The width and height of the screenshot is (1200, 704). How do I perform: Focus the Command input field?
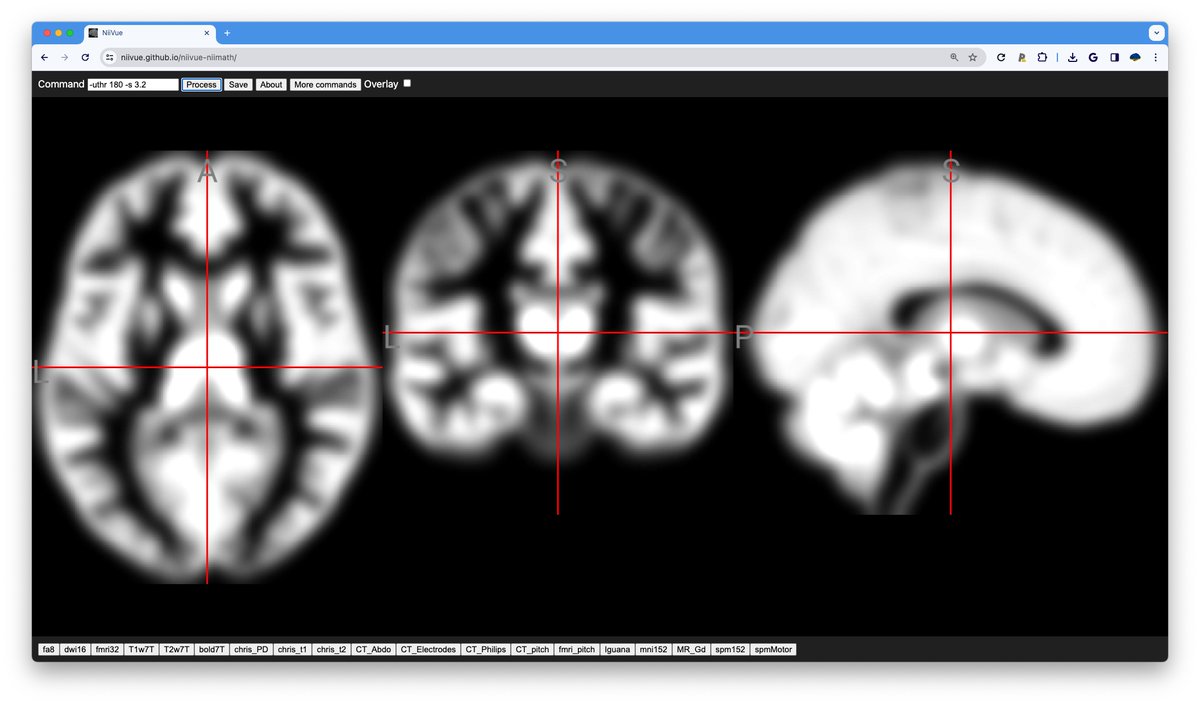(133, 85)
